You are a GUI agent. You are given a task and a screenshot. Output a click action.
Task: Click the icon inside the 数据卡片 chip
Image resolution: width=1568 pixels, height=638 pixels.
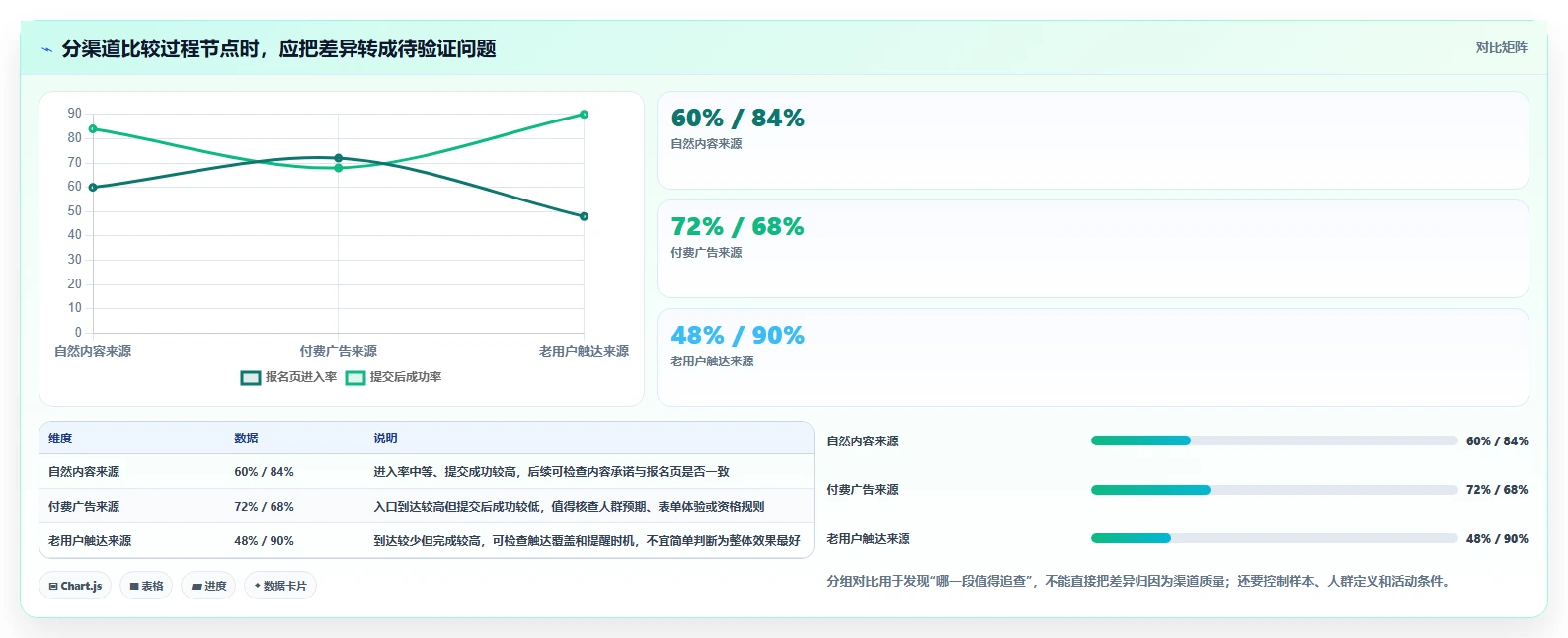(x=258, y=586)
